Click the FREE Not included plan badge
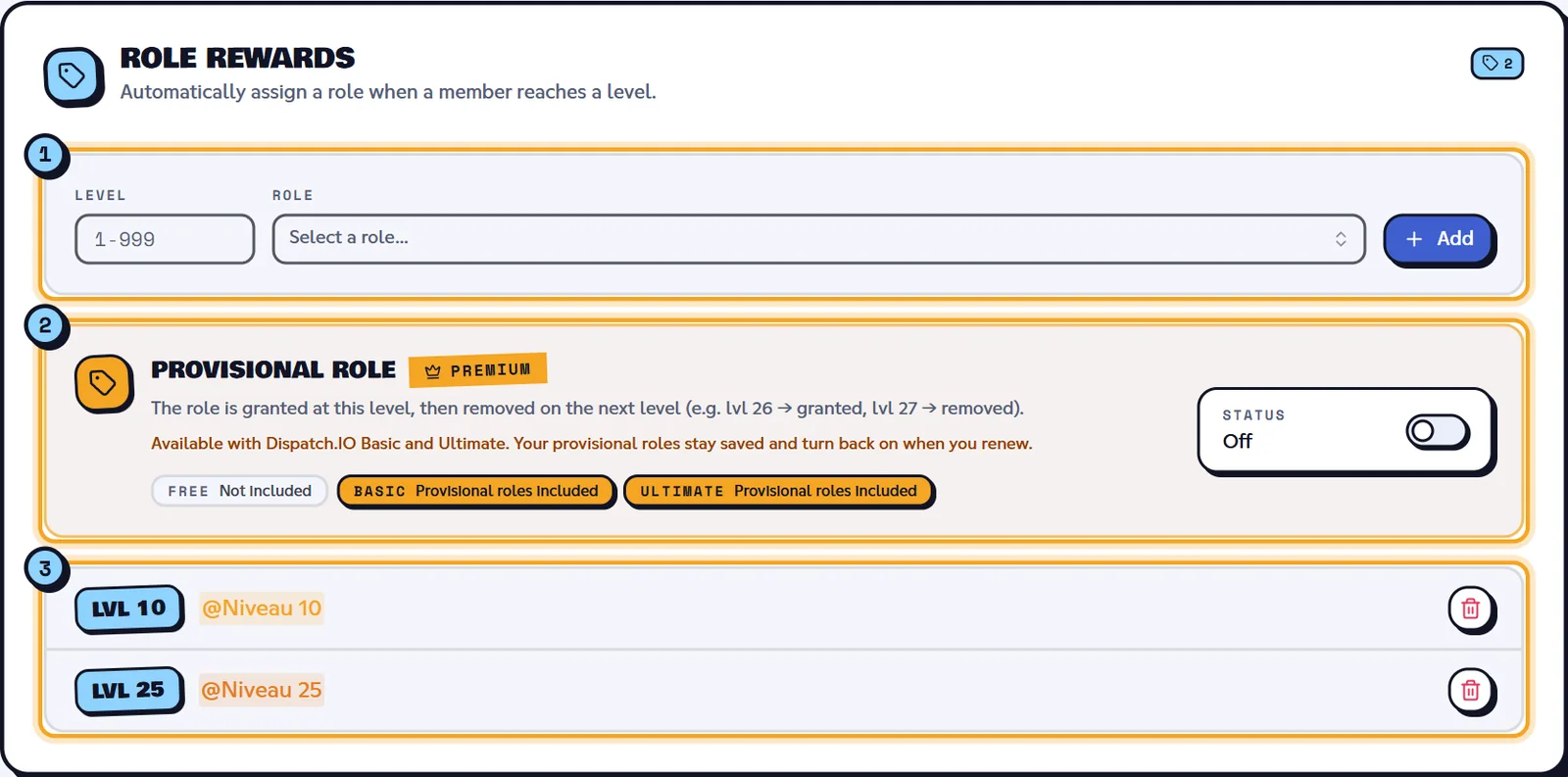The height and width of the screenshot is (777, 1568). pyautogui.click(x=239, y=491)
